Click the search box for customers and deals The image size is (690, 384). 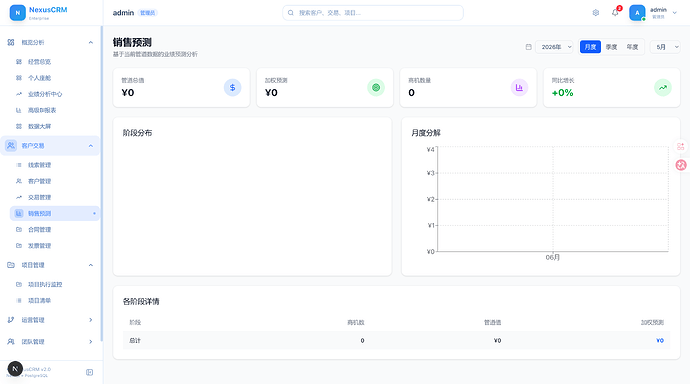point(373,13)
